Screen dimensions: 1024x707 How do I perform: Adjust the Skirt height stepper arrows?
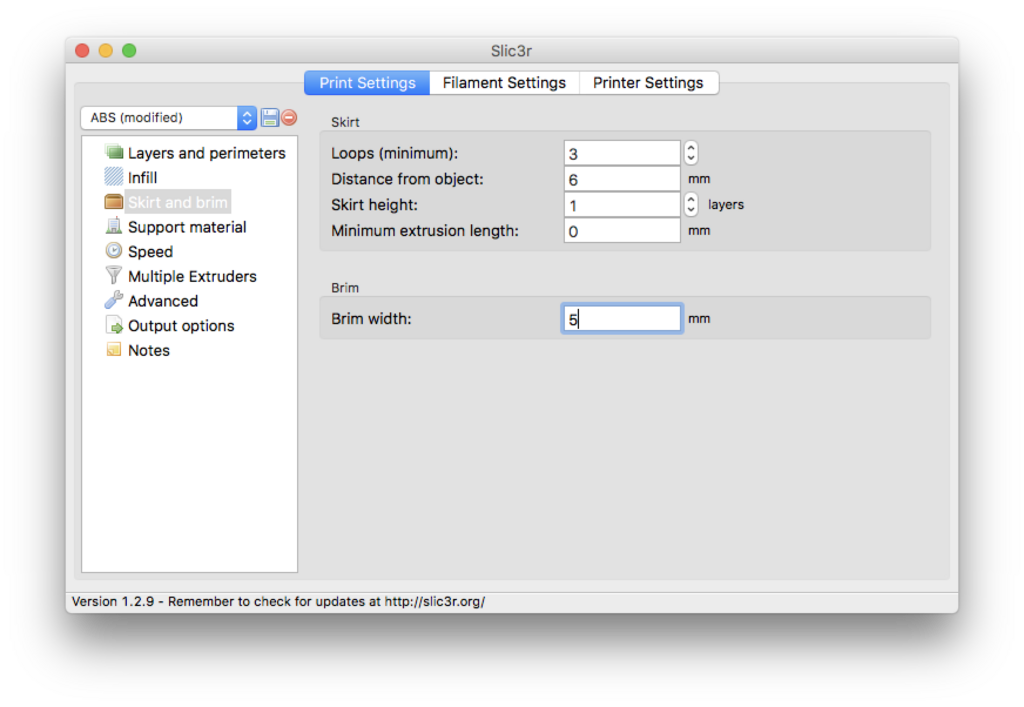tap(691, 205)
